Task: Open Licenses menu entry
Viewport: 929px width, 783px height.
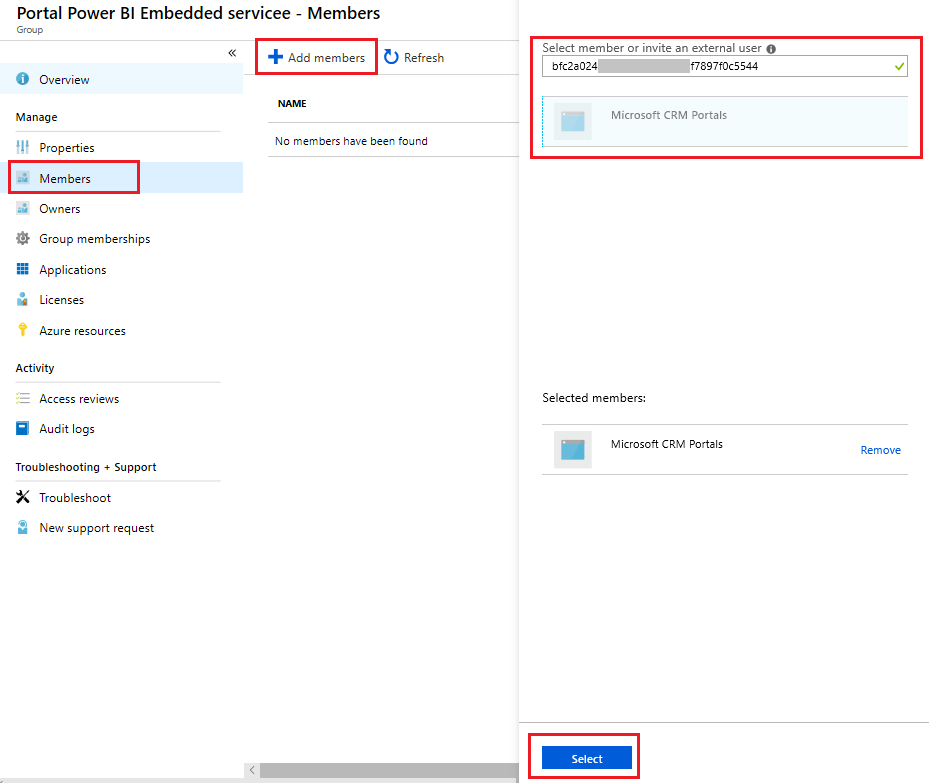Action: click(x=121, y=300)
